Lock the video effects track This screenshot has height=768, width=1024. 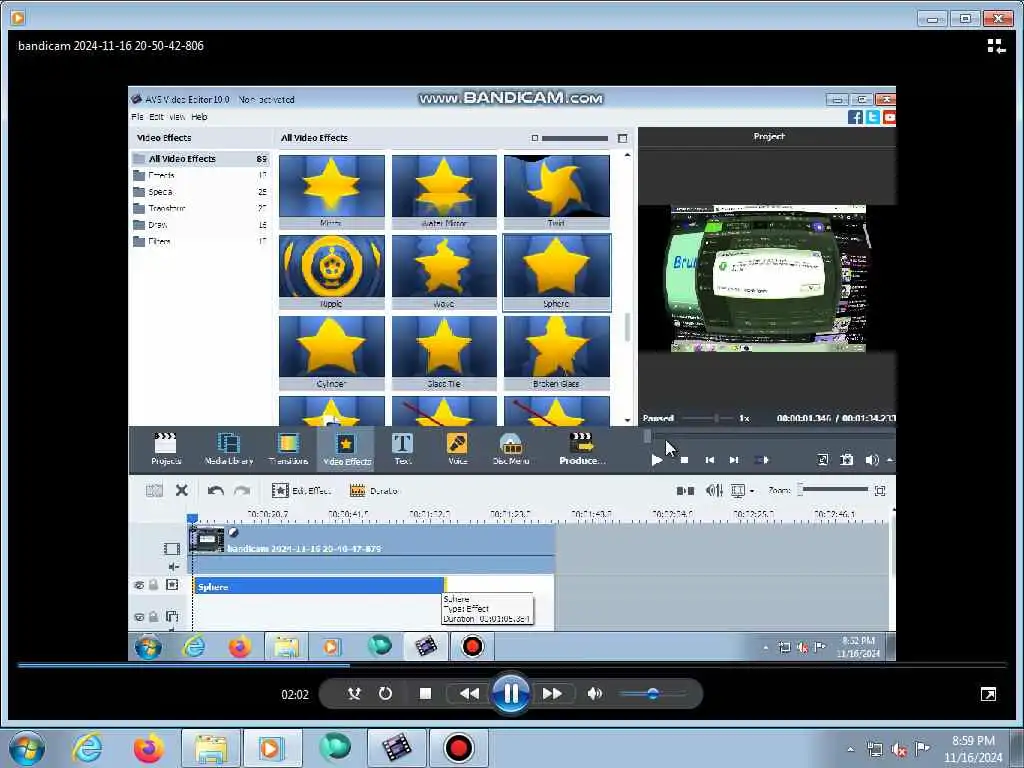[x=153, y=584]
